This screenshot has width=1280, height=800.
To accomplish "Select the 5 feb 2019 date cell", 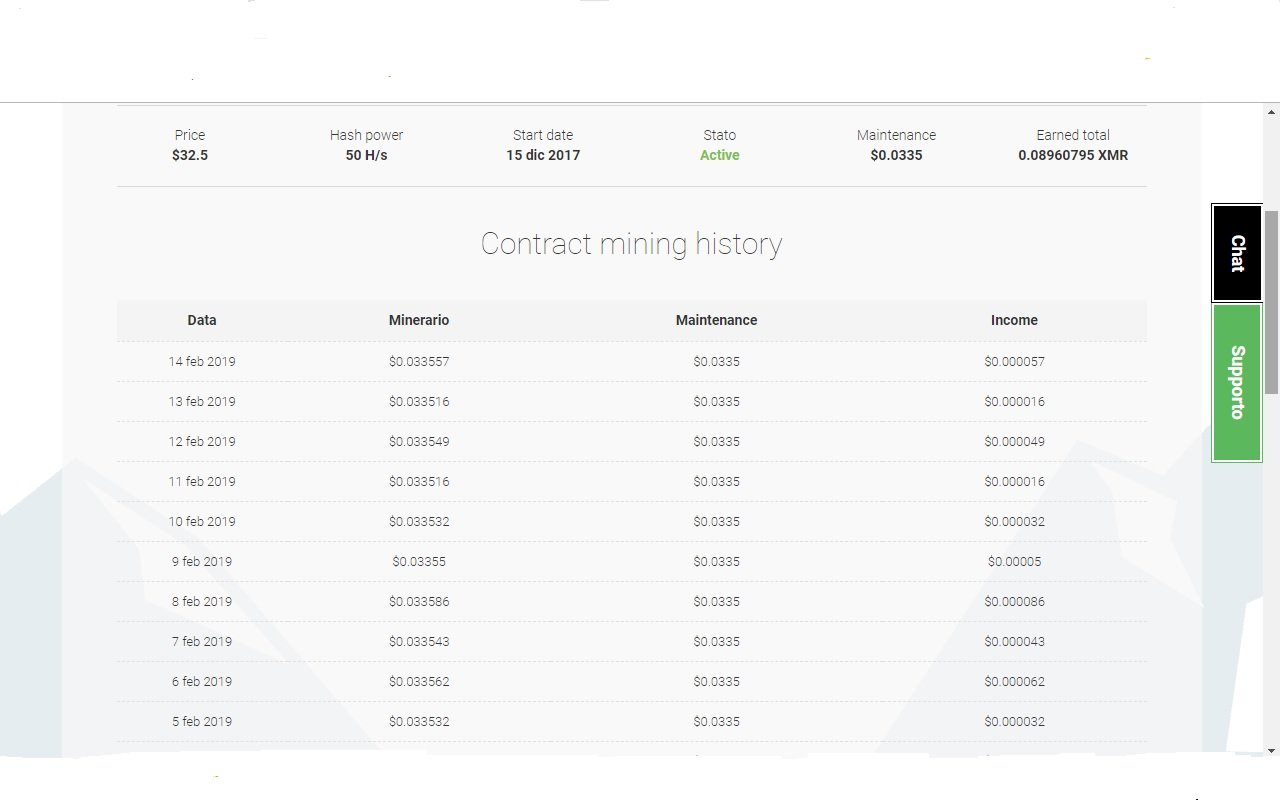I will (x=202, y=721).
